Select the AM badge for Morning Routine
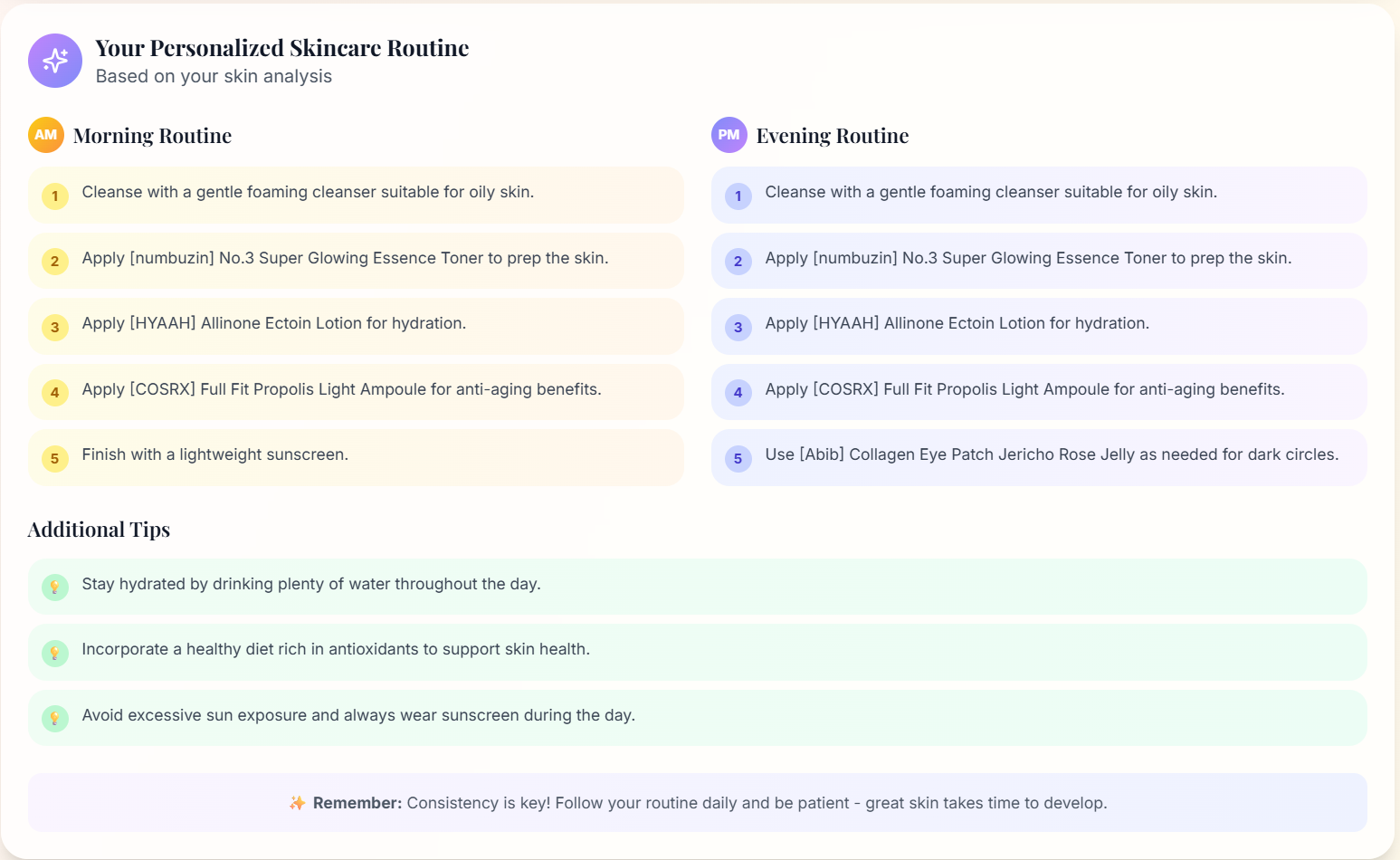Image resolution: width=1400 pixels, height=860 pixels. [46, 135]
